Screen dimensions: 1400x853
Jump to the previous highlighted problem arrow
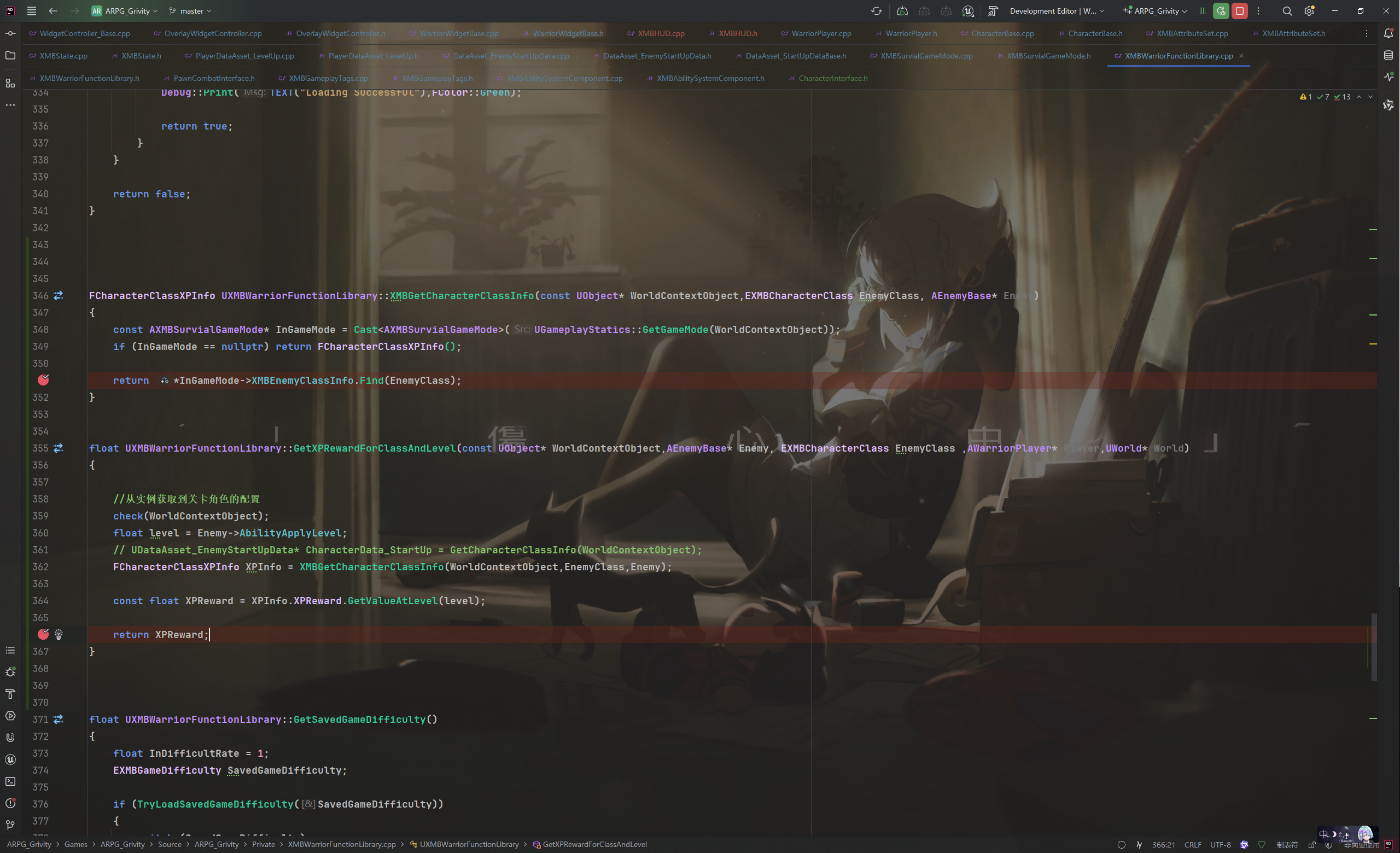[x=1359, y=97]
